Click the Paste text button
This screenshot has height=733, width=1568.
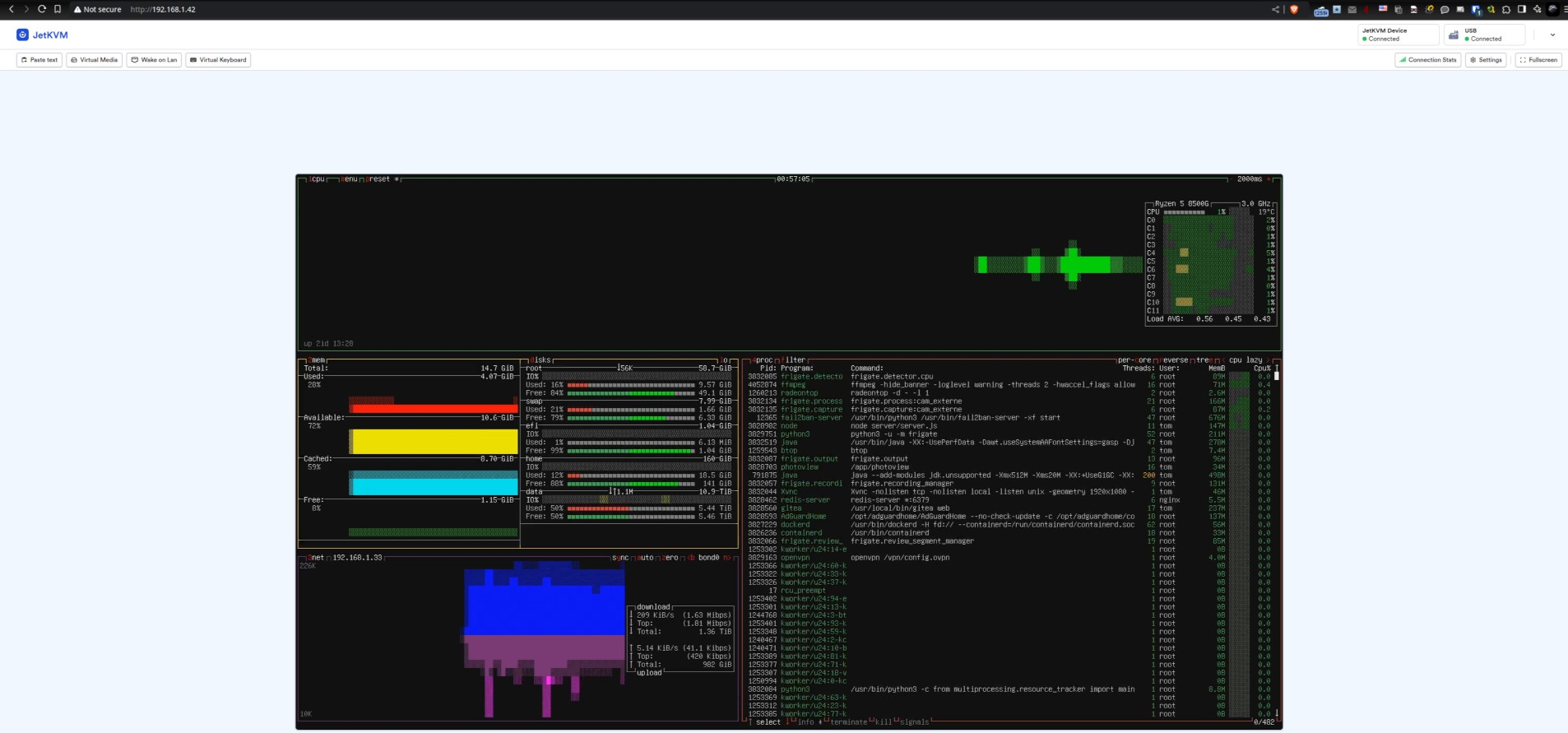pyautogui.click(x=39, y=60)
